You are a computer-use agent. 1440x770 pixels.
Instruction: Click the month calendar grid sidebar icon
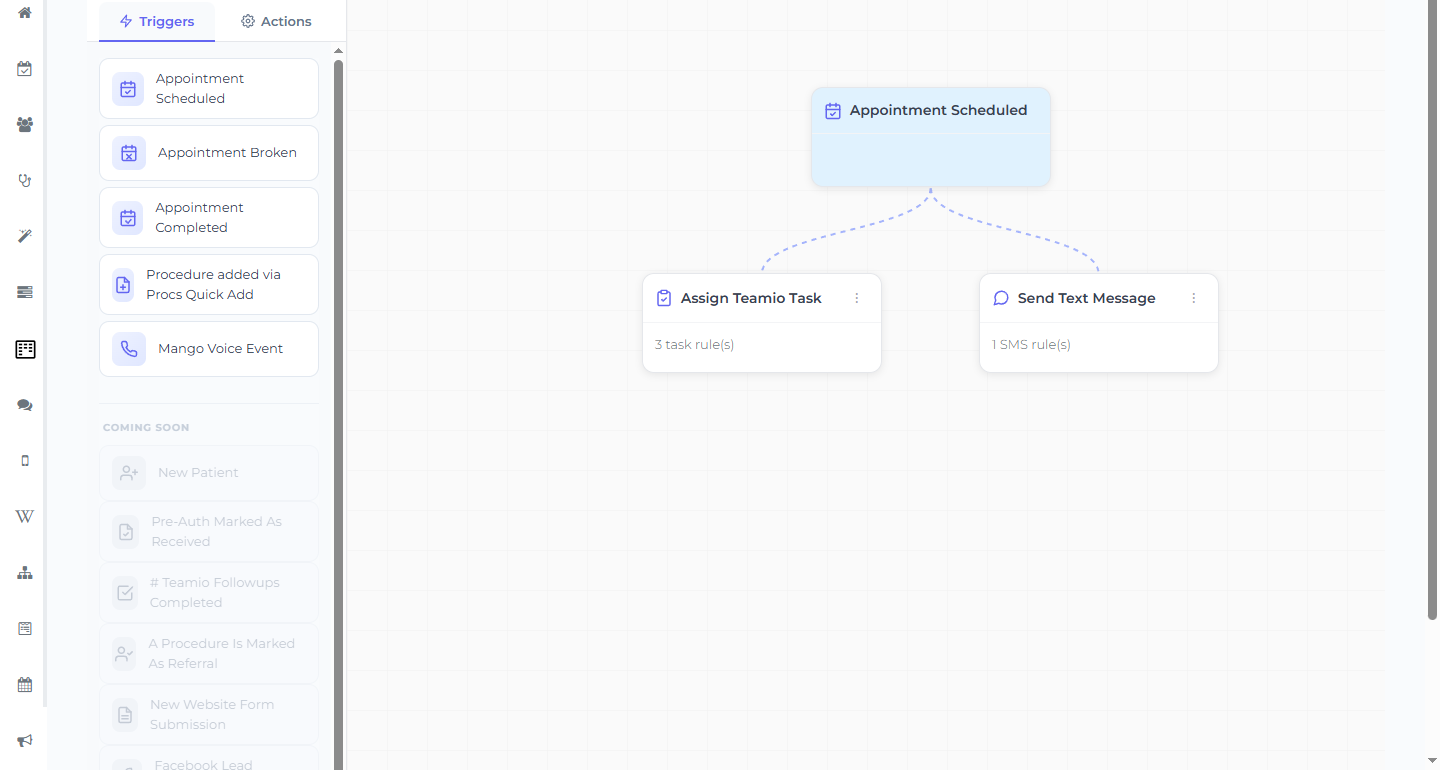(x=25, y=685)
